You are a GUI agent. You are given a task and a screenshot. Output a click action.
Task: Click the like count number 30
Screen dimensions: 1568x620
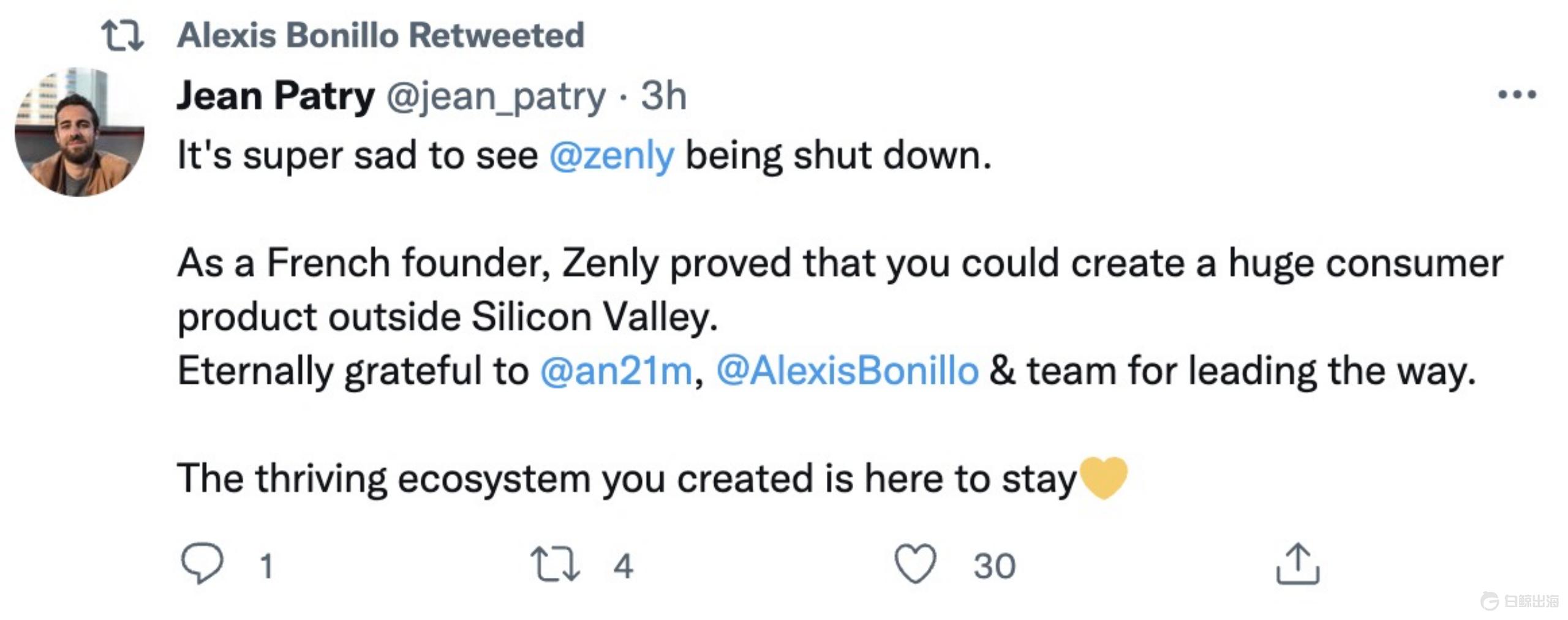point(995,566)
